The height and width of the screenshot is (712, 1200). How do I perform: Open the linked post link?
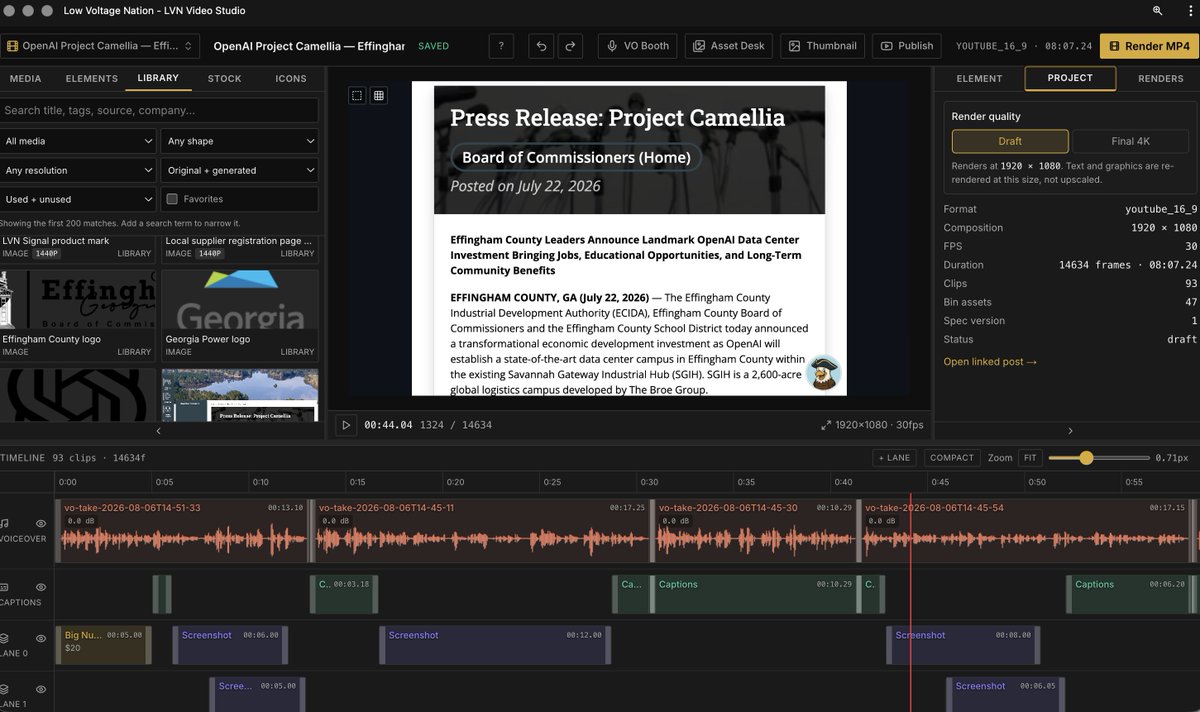(990, 362)
